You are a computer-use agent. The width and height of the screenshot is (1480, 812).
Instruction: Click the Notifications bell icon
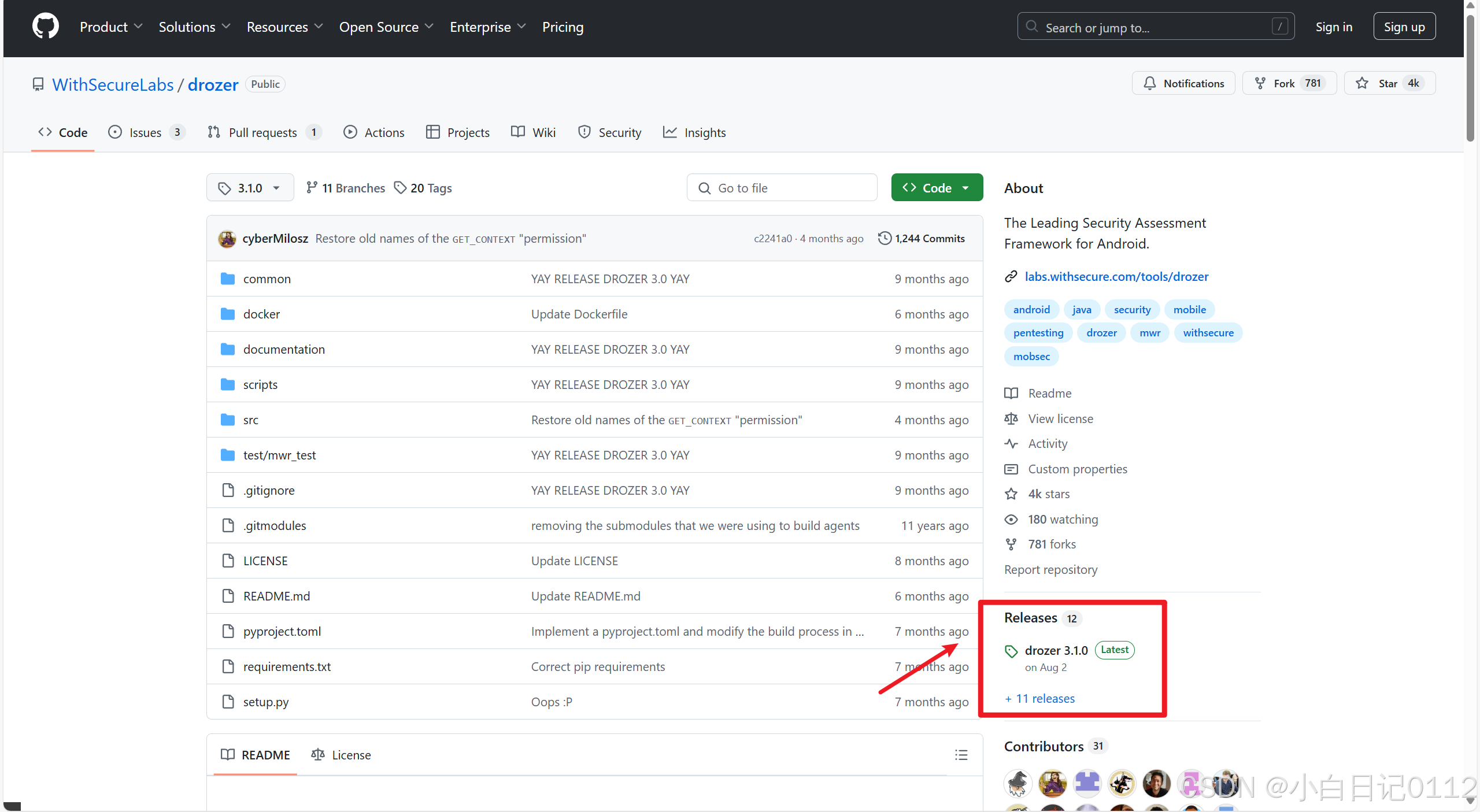1150,83
